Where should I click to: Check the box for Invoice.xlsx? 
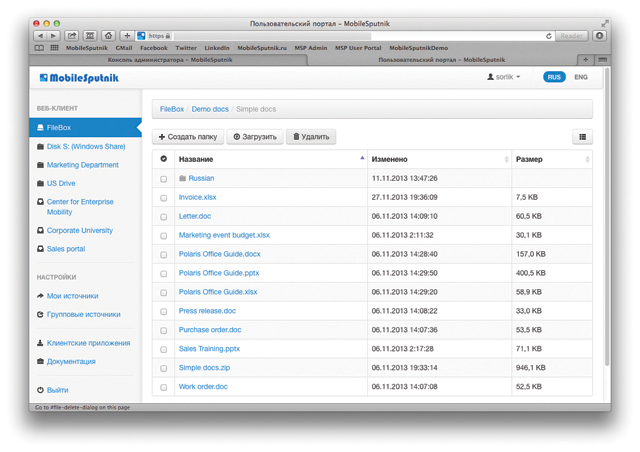coord(163,198)
